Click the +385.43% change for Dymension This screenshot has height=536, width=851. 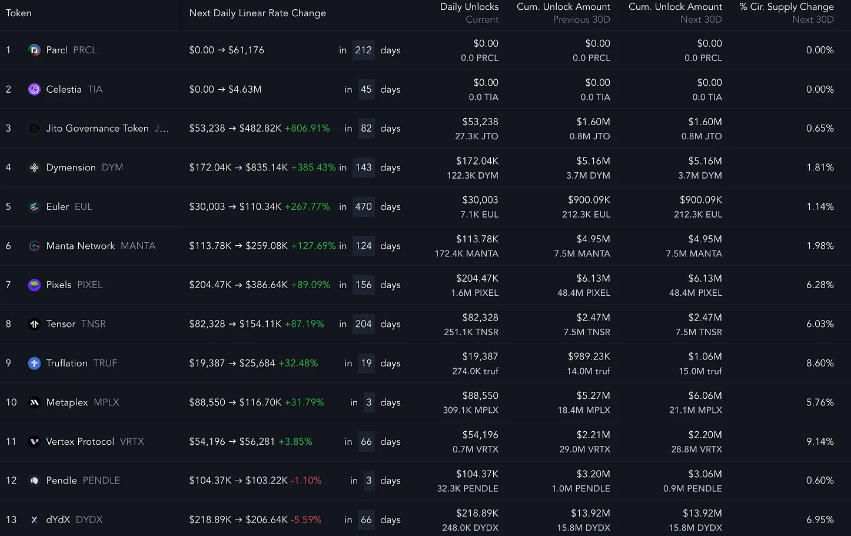coord(313,167)
